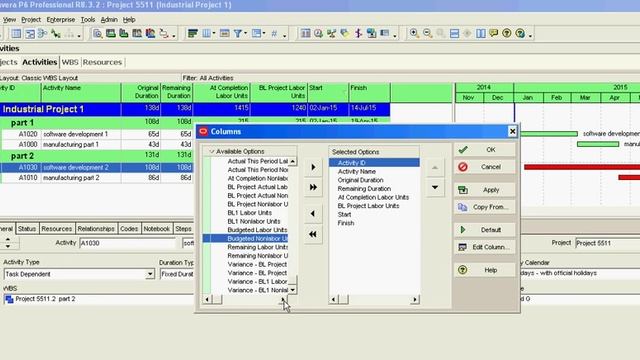Image resolution: width=640 pixels, height=360 pixels.
Task: Select 'BL Project Labor Units' in Selected Options
Action: 369,206
